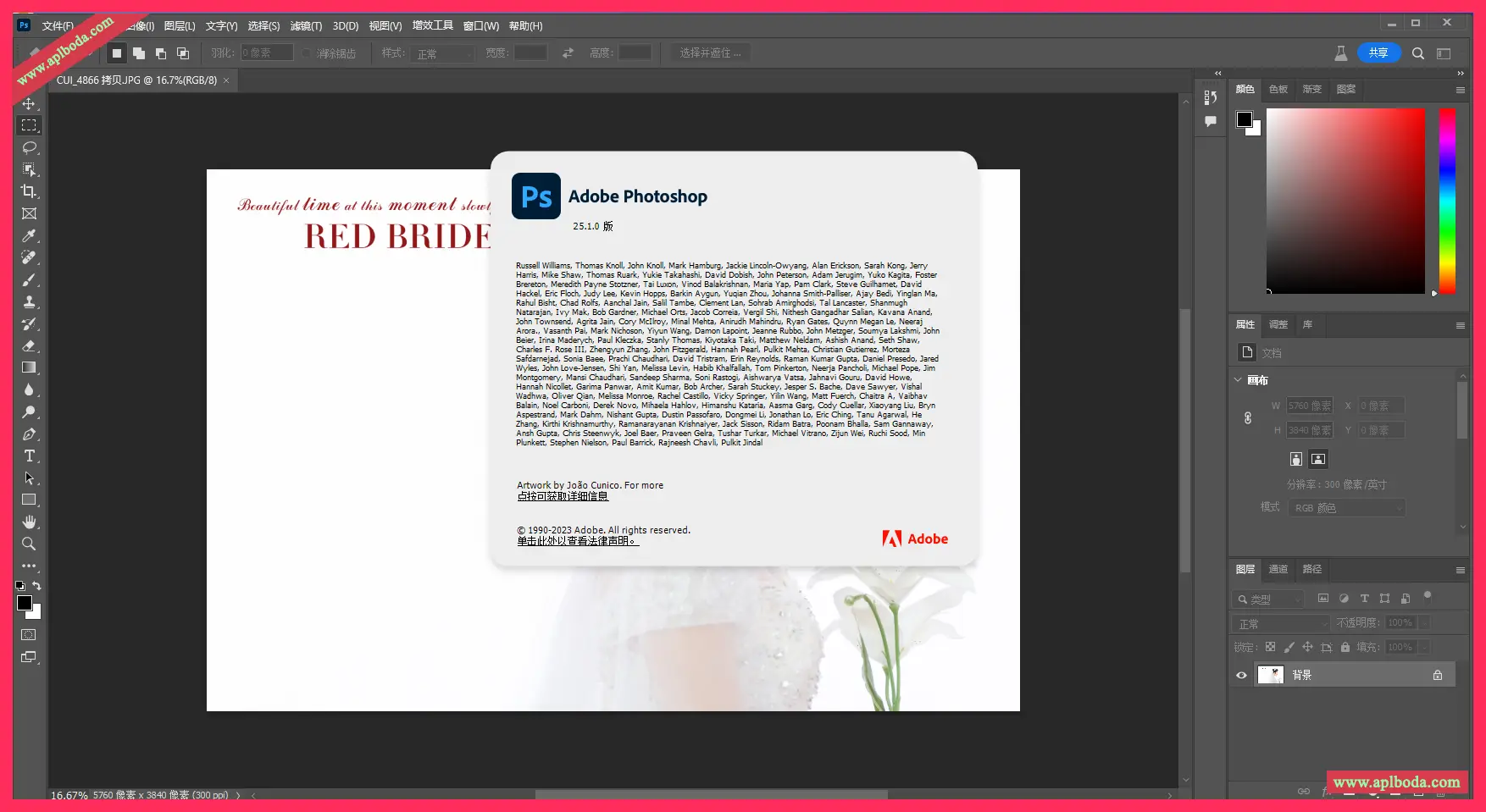The image size is (1486, 812).
Task: Select the Move tool
Action: [29, 103]
